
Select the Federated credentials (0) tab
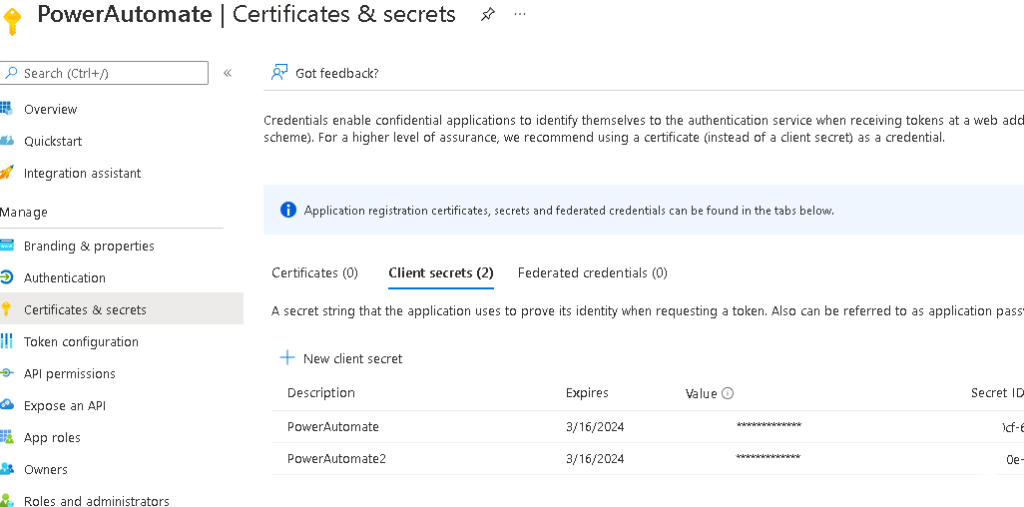592,273
